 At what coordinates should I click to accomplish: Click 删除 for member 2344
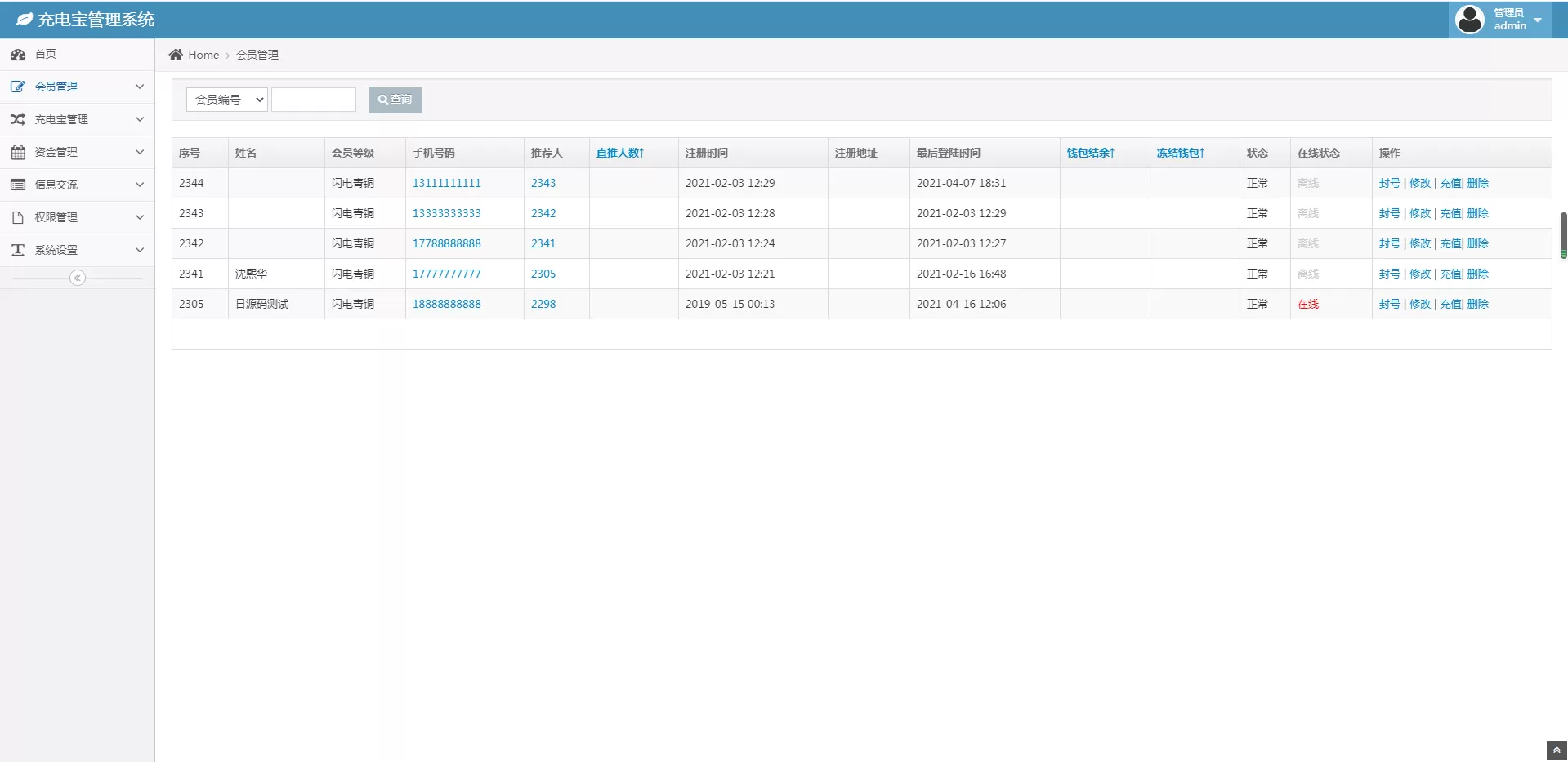[1477, 183]
